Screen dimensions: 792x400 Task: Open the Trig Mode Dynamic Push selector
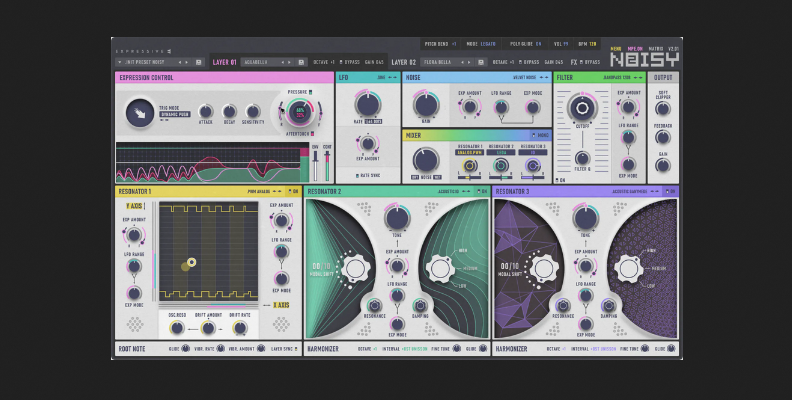pyautogui.click(x=174, y=115)
